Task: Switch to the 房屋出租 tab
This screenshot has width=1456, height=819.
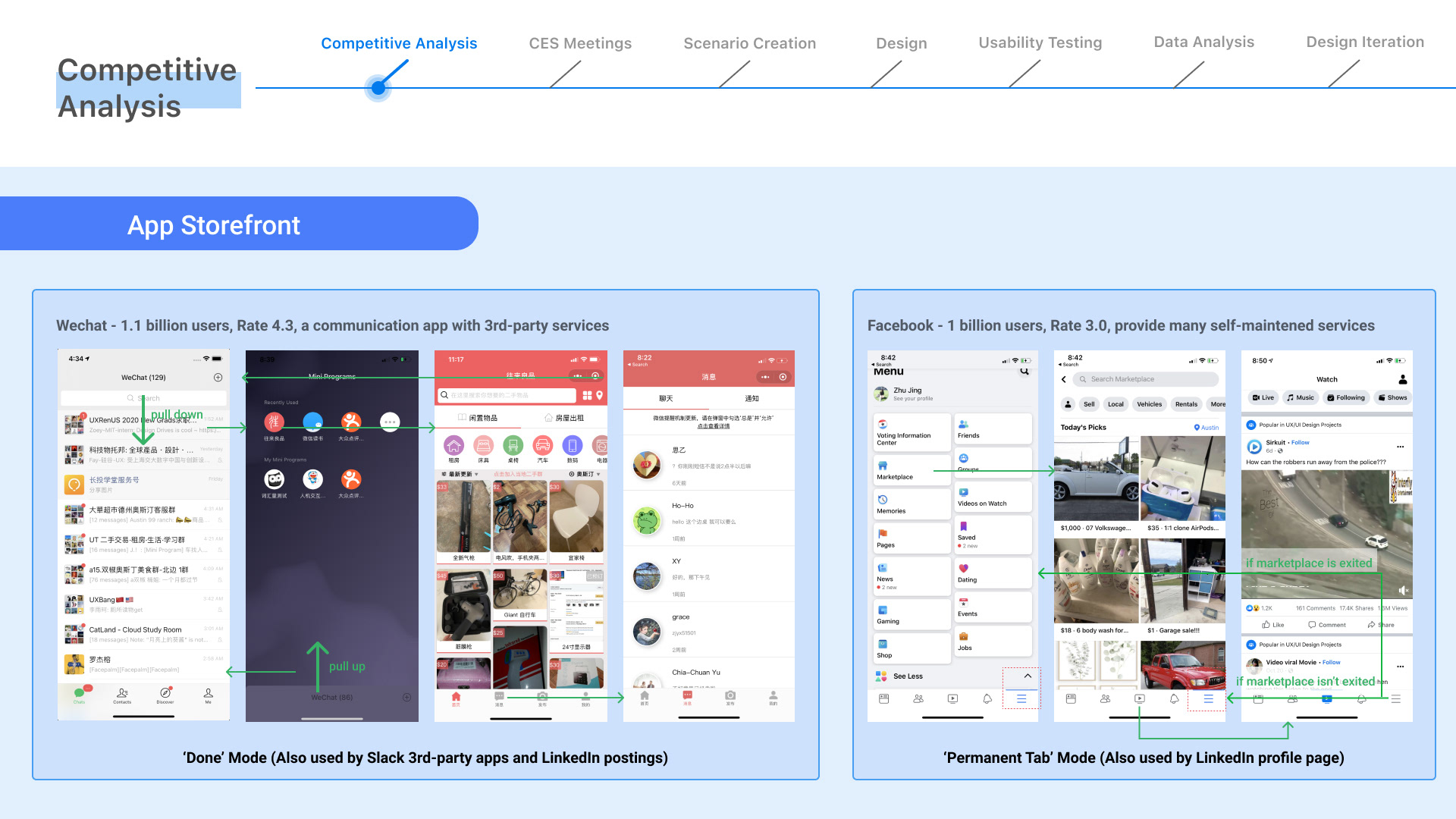Action: coord(564,418)
